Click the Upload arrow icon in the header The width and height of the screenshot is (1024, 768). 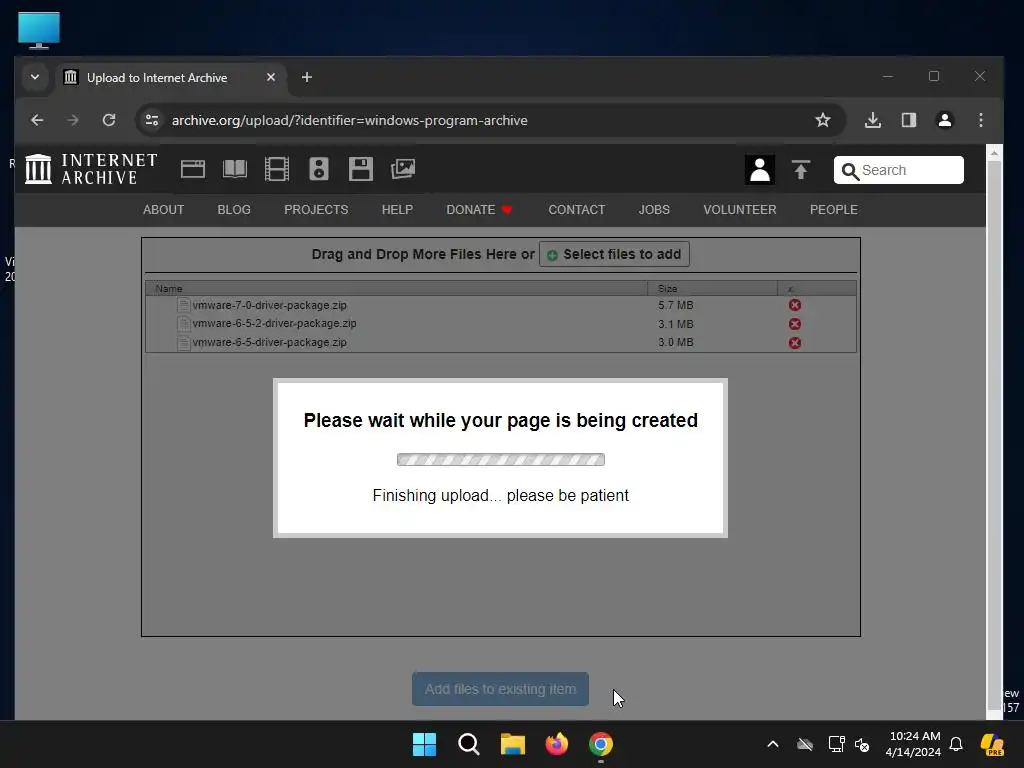801,170
